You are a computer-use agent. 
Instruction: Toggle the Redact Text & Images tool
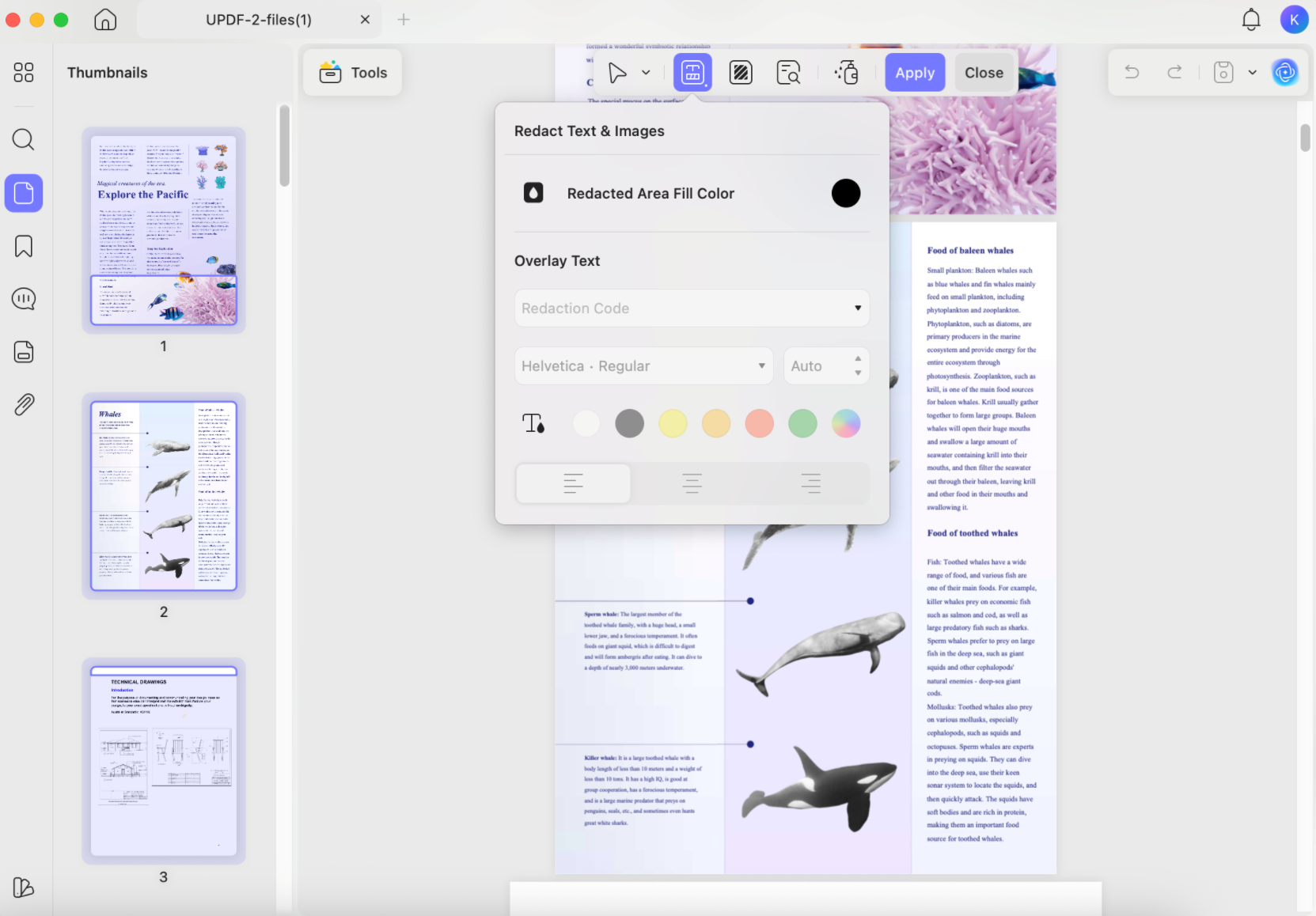point(692,73)
